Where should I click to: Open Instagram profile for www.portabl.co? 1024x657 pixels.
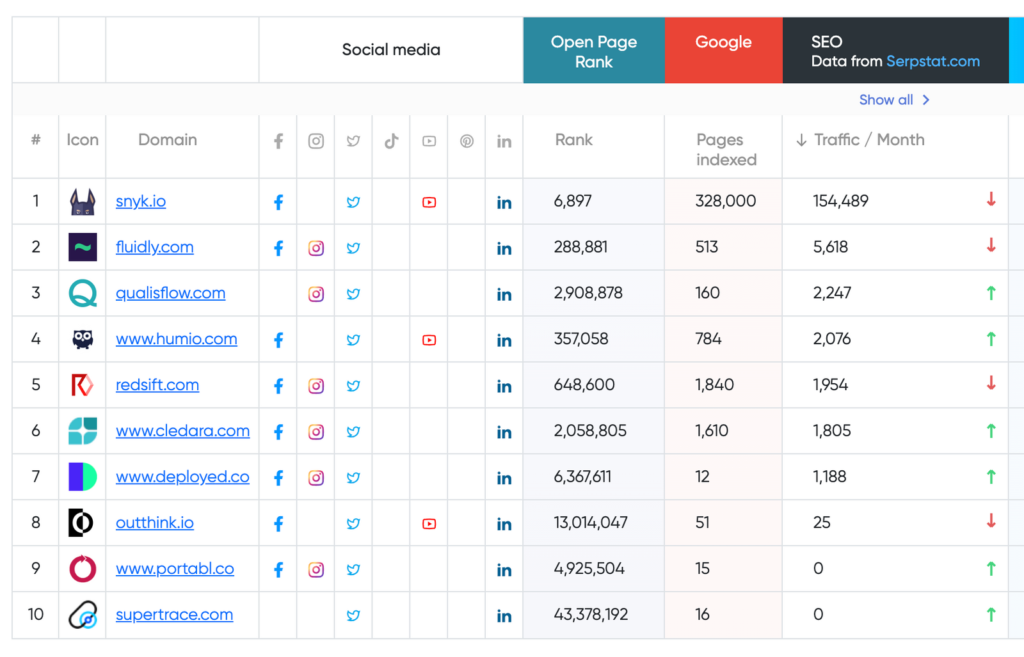click(316, 569)
